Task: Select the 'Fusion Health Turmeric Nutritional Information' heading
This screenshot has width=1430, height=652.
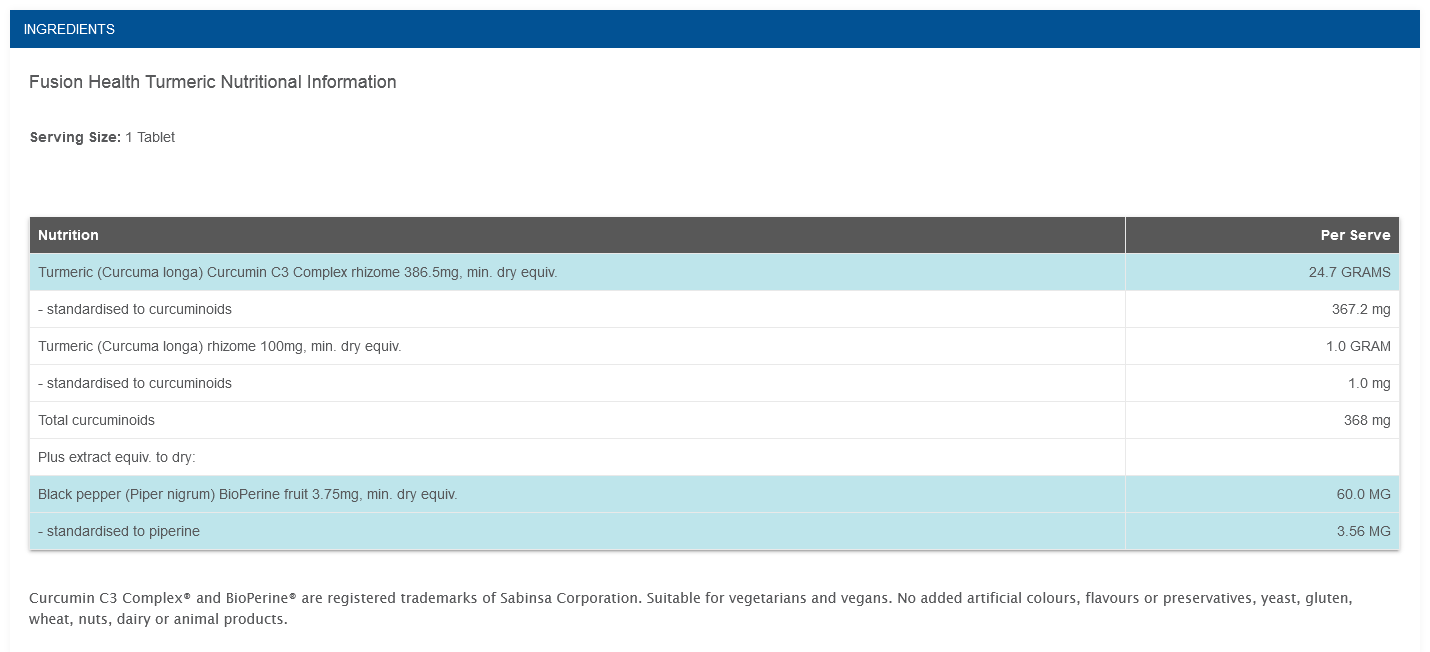Action: (x=213, y=82)
